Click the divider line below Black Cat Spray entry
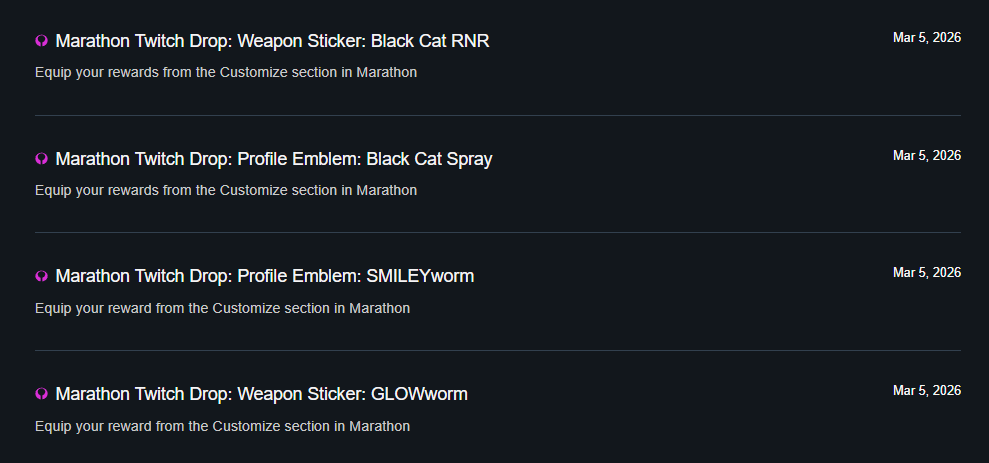The width and height of the screenshot is (989, 463). click(x=497, y=233)
